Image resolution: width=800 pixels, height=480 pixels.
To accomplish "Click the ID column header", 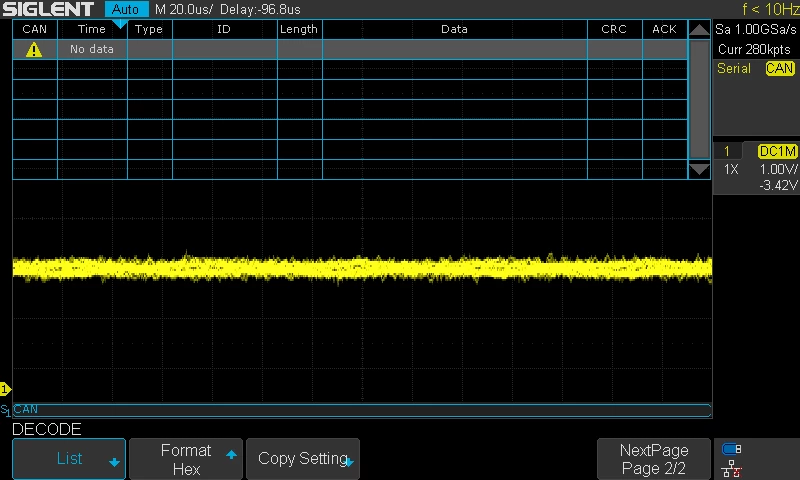I will pyautogui.click(x=224, y=29).
